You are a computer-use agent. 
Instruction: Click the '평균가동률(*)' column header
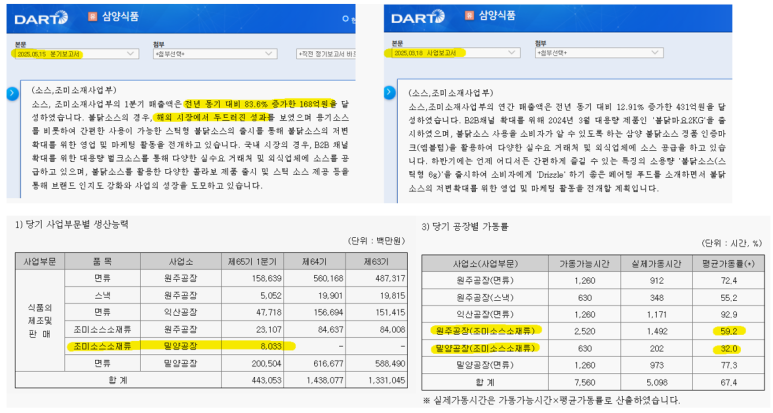click(x=728, y=264)
